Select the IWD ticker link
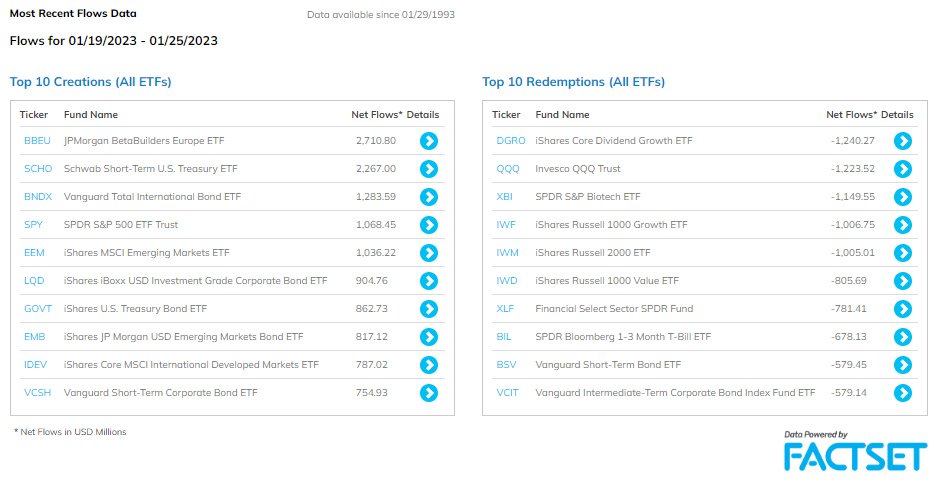Image resolution: width=938 pixels, height=481 pixels. [507, 281]
